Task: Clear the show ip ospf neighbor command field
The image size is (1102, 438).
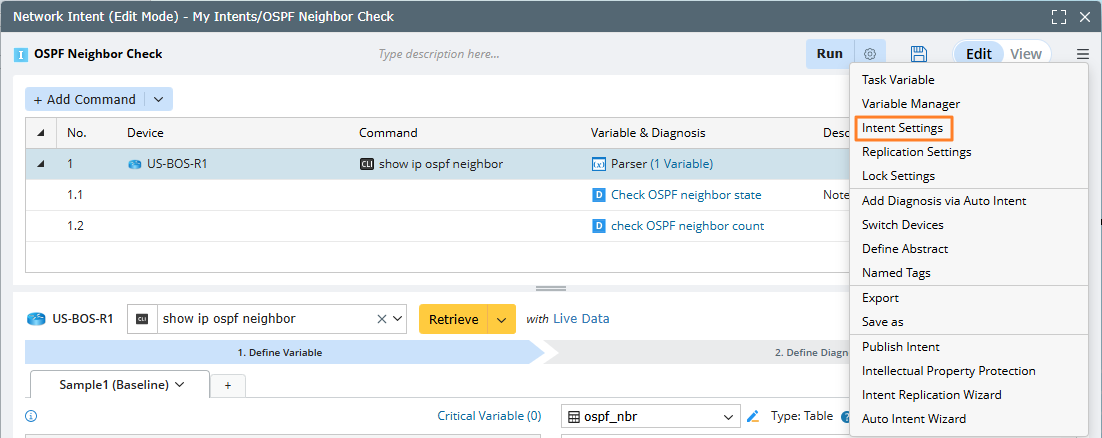Action: [x=382, y=319]
